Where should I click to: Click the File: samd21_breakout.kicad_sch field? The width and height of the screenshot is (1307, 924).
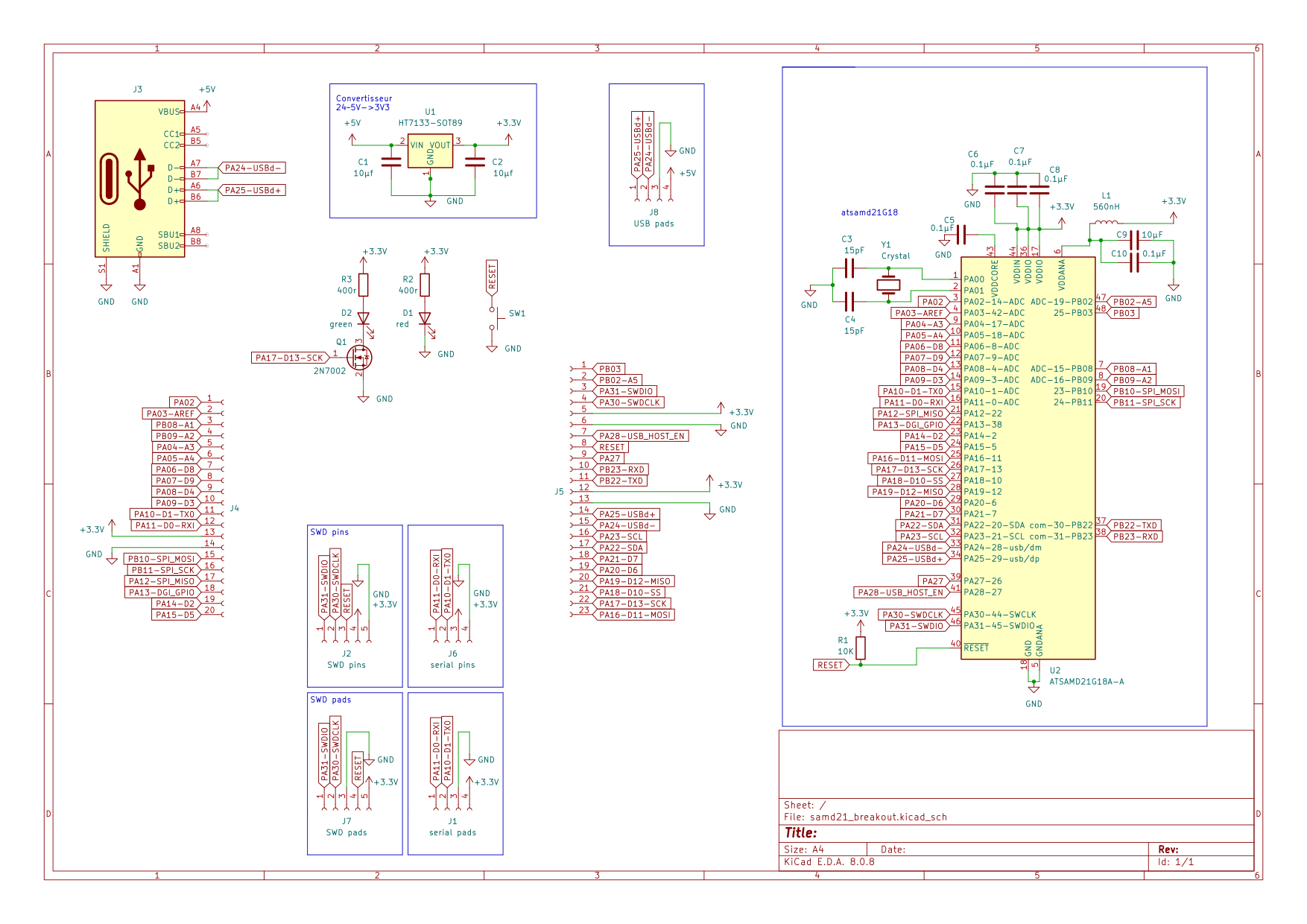click(x=865, y=817)
